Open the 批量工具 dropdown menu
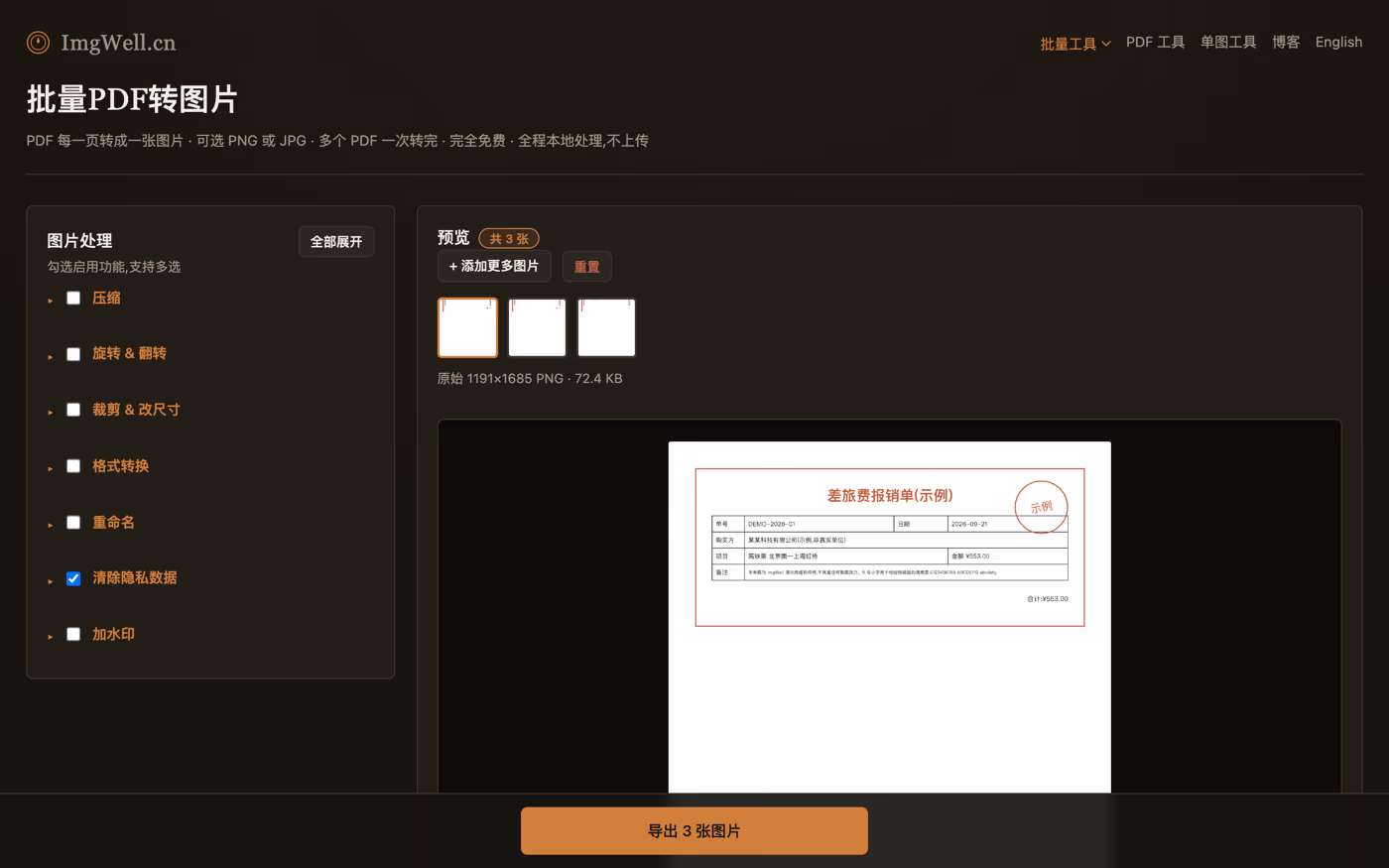 click(1075, 43)
